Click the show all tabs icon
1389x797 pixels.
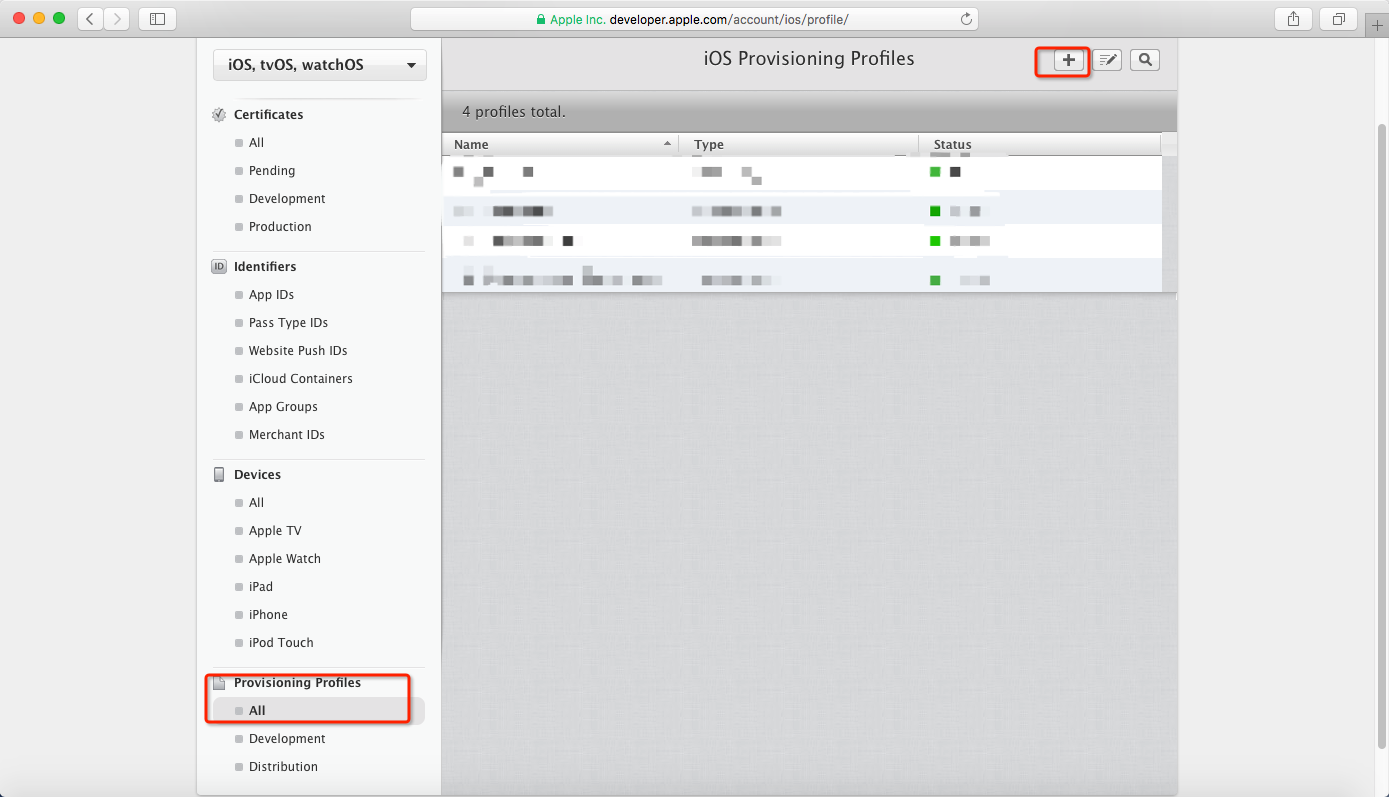[1338, 19]
